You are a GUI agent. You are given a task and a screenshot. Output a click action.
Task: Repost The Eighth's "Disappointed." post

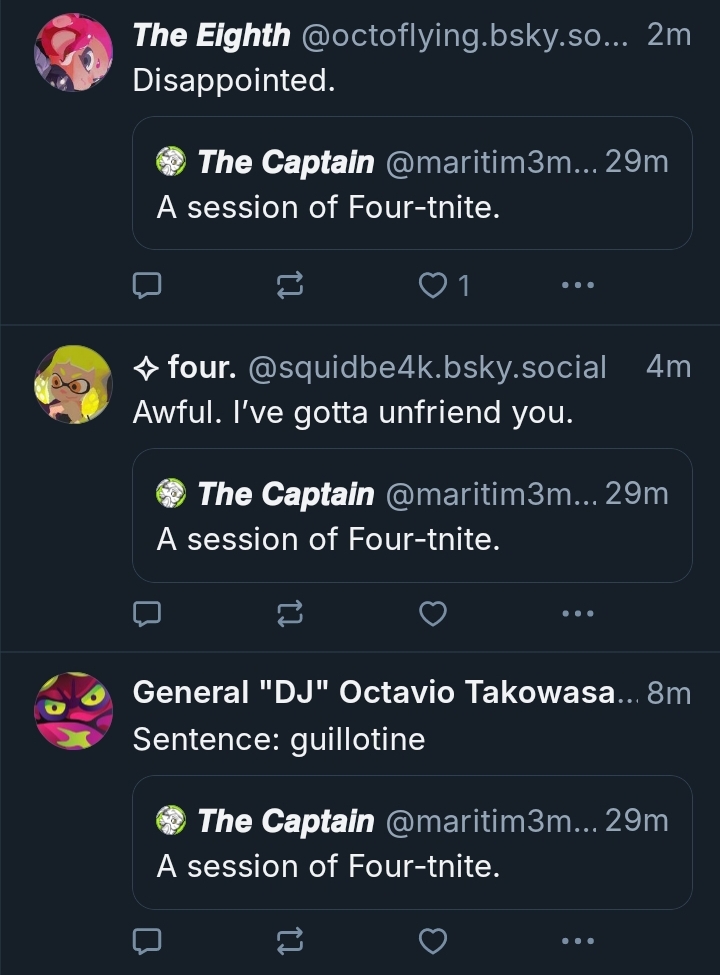click(x=290, y=286)
